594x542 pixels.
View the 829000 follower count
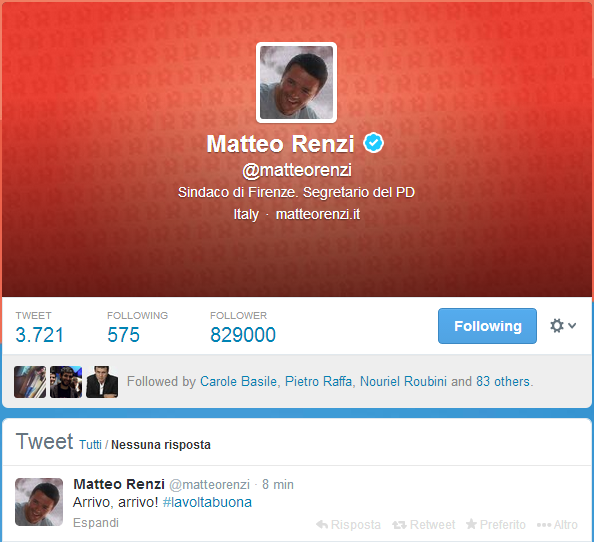point(243,335)
